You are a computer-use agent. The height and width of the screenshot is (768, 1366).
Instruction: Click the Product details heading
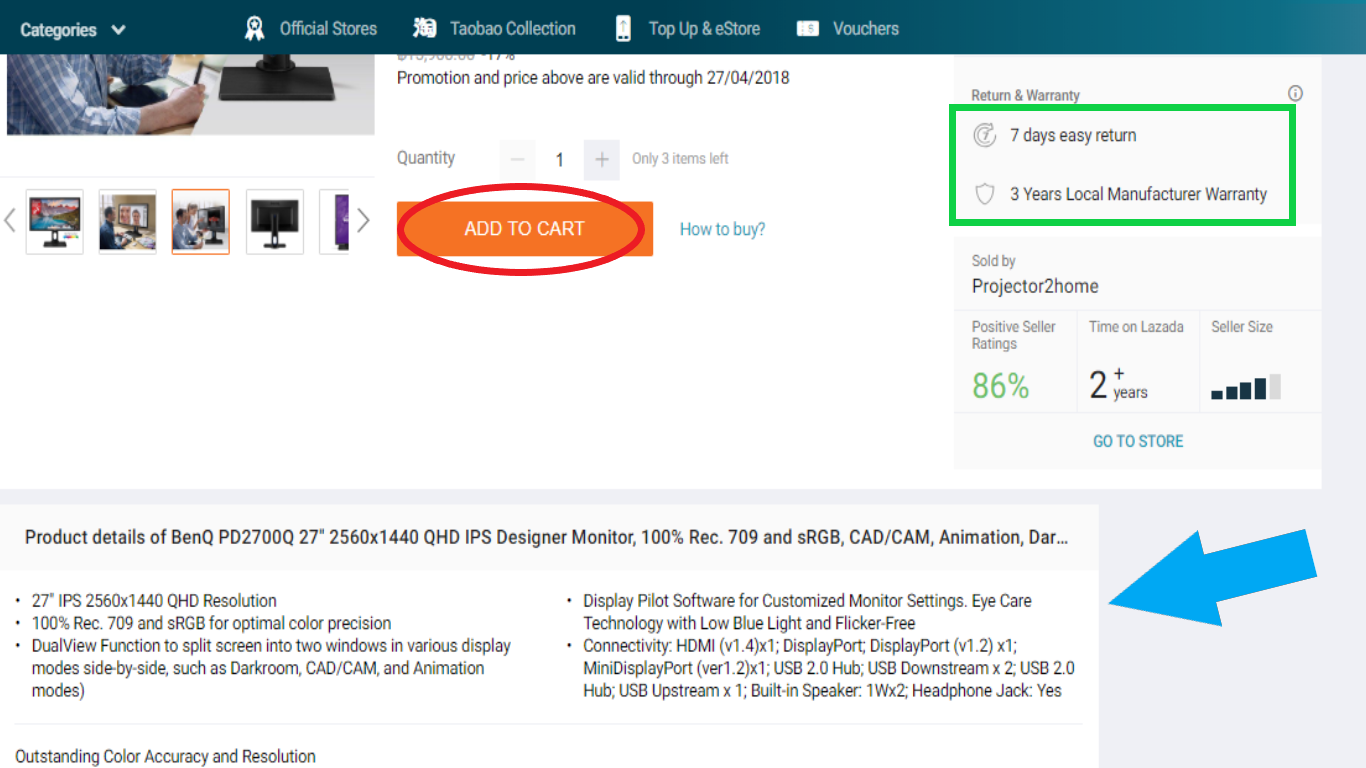click(x=546, y=537)
